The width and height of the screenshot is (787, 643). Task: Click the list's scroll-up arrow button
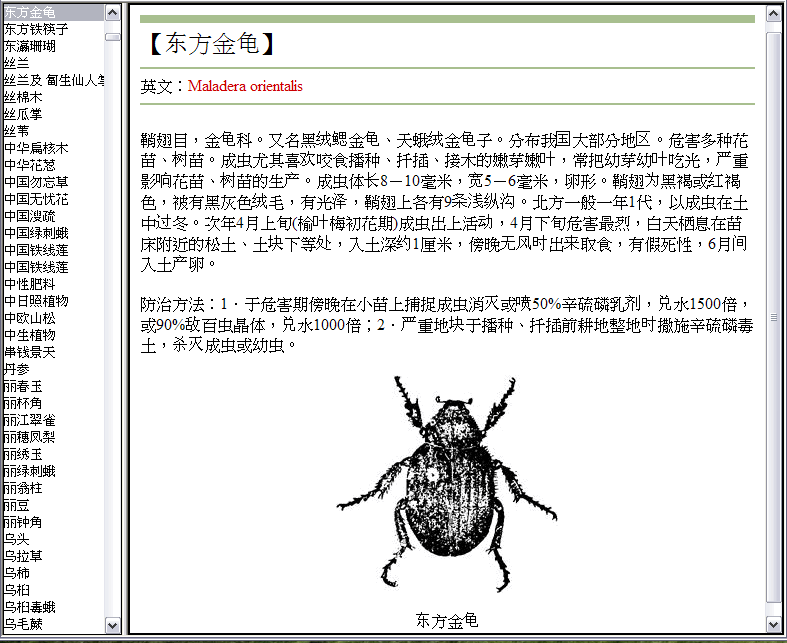pyautogui.click(x=112, y=13)
